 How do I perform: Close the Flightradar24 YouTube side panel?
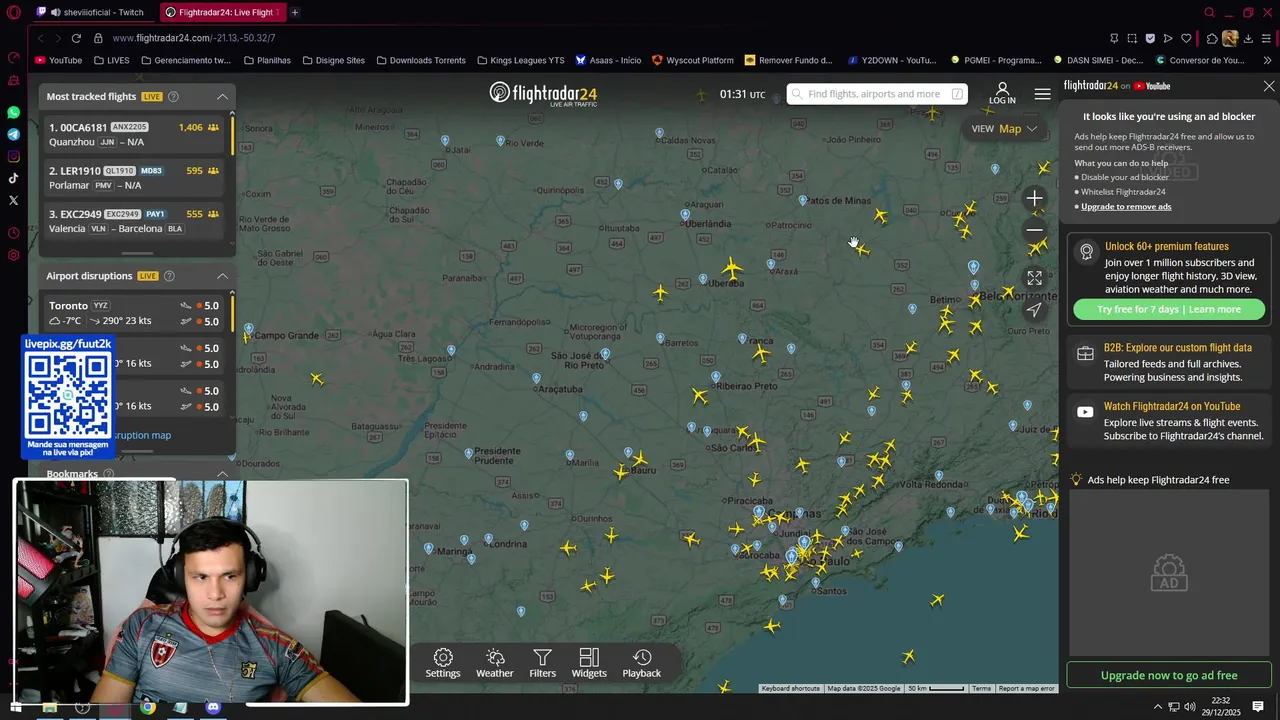1269,86
